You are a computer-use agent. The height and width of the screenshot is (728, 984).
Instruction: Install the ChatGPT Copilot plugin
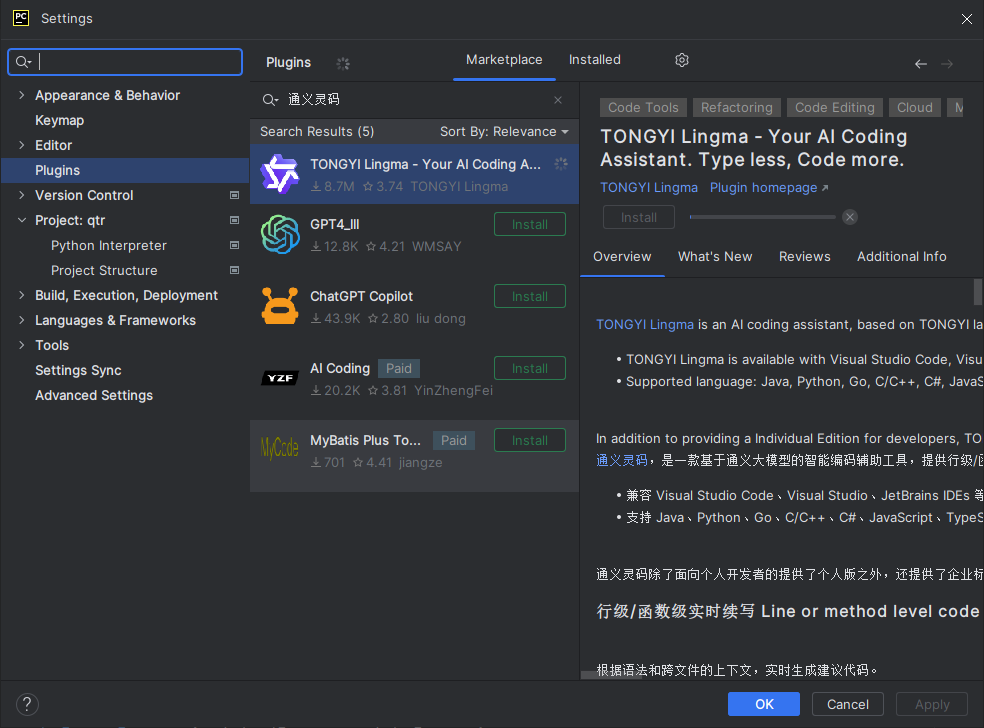click(x=530, y=297)
